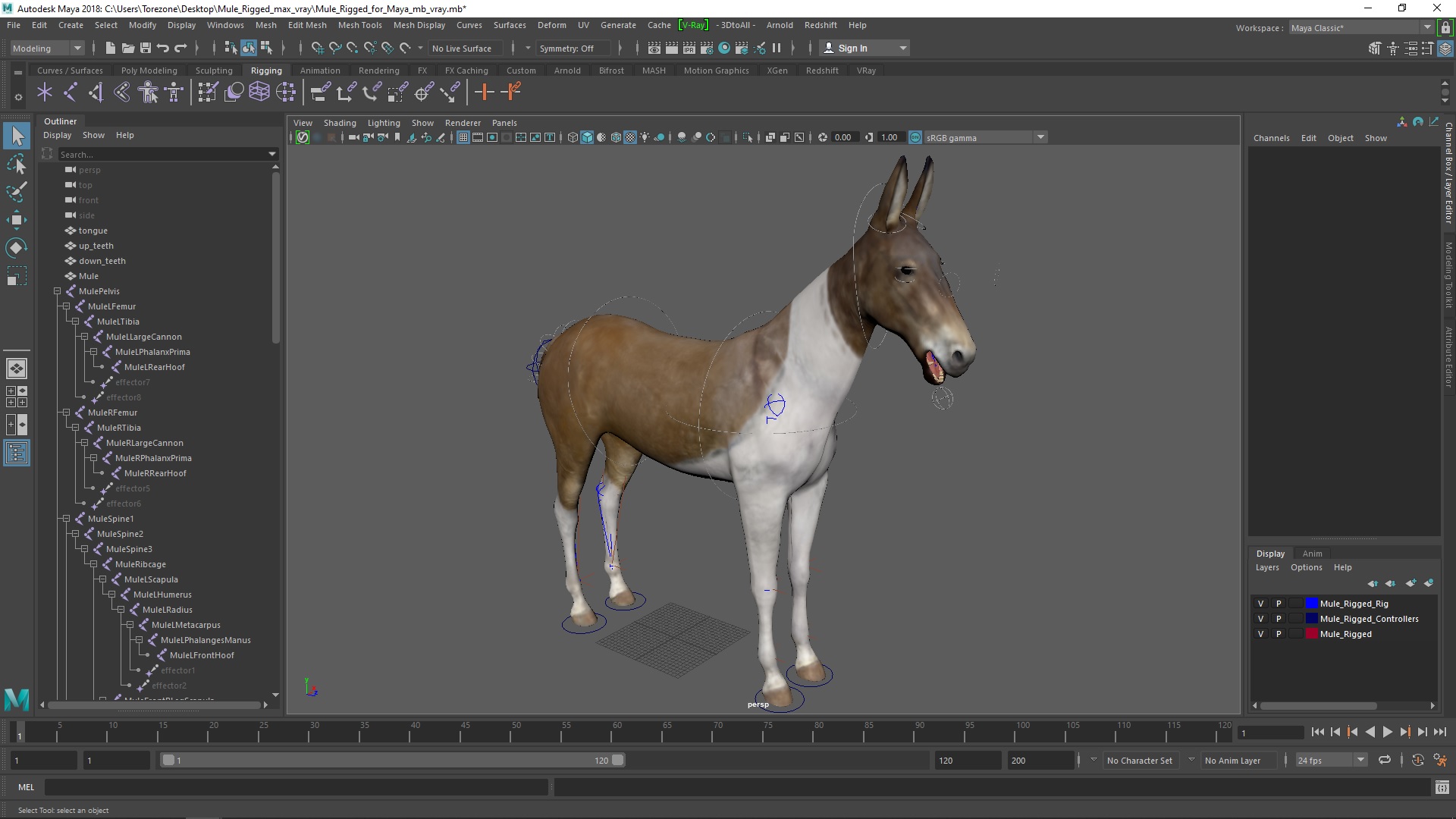
Task: Open the Deform menu
Action: coord(551,25)
